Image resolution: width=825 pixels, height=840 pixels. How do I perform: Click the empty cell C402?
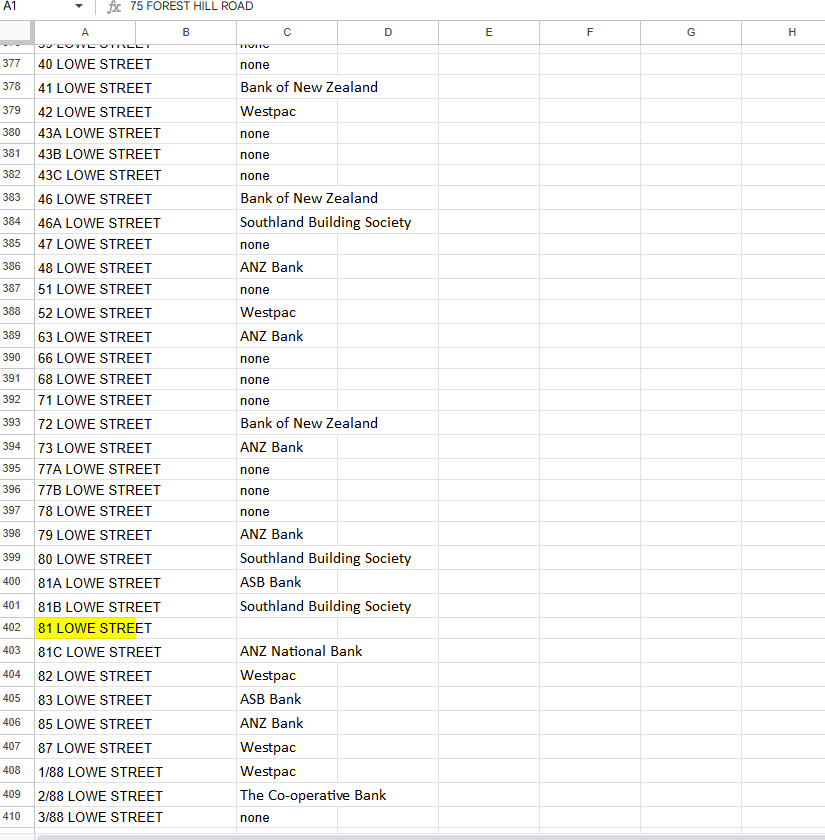tap(287, 628)
